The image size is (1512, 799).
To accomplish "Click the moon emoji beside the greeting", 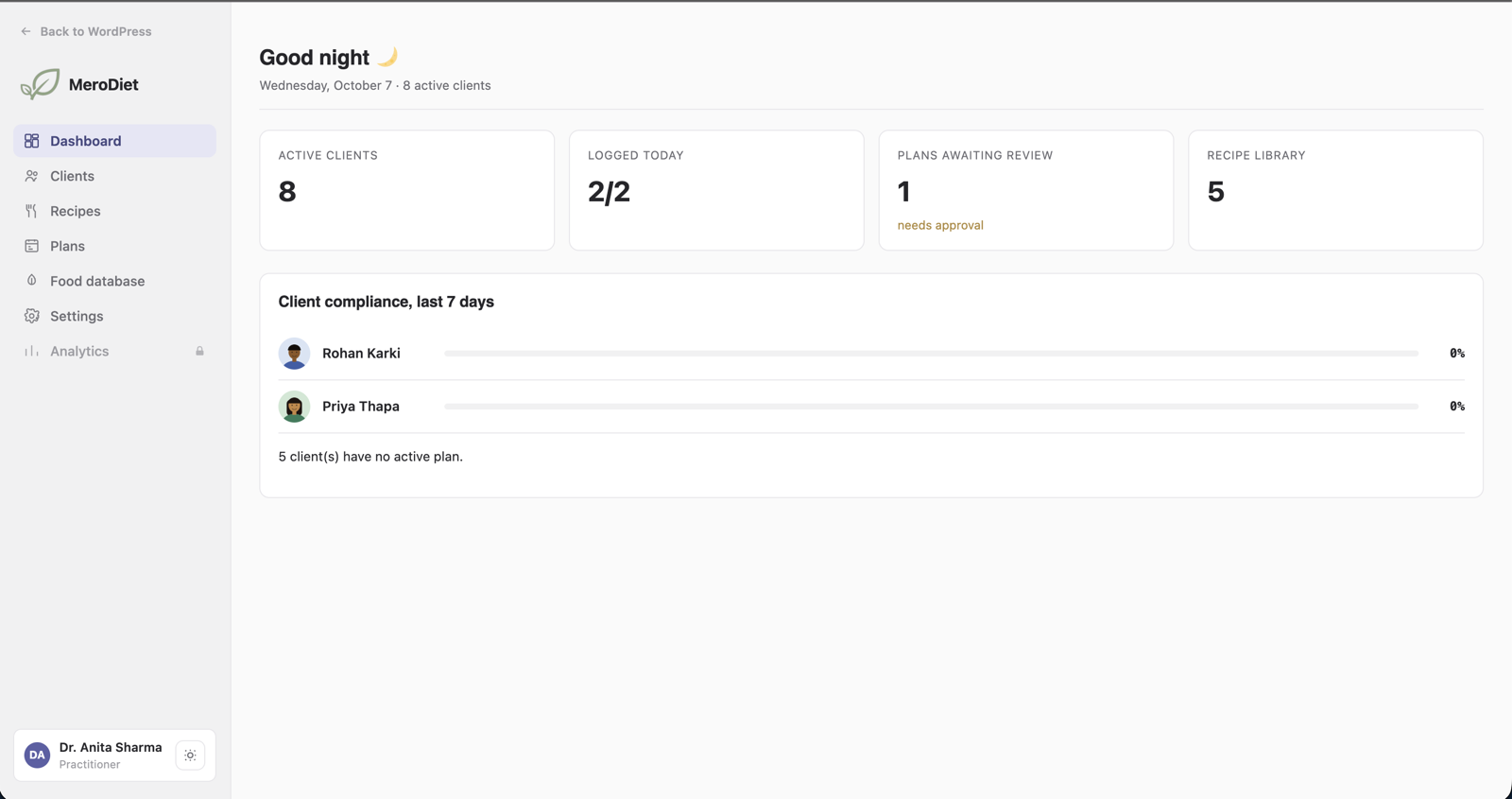I will point(387,57).
